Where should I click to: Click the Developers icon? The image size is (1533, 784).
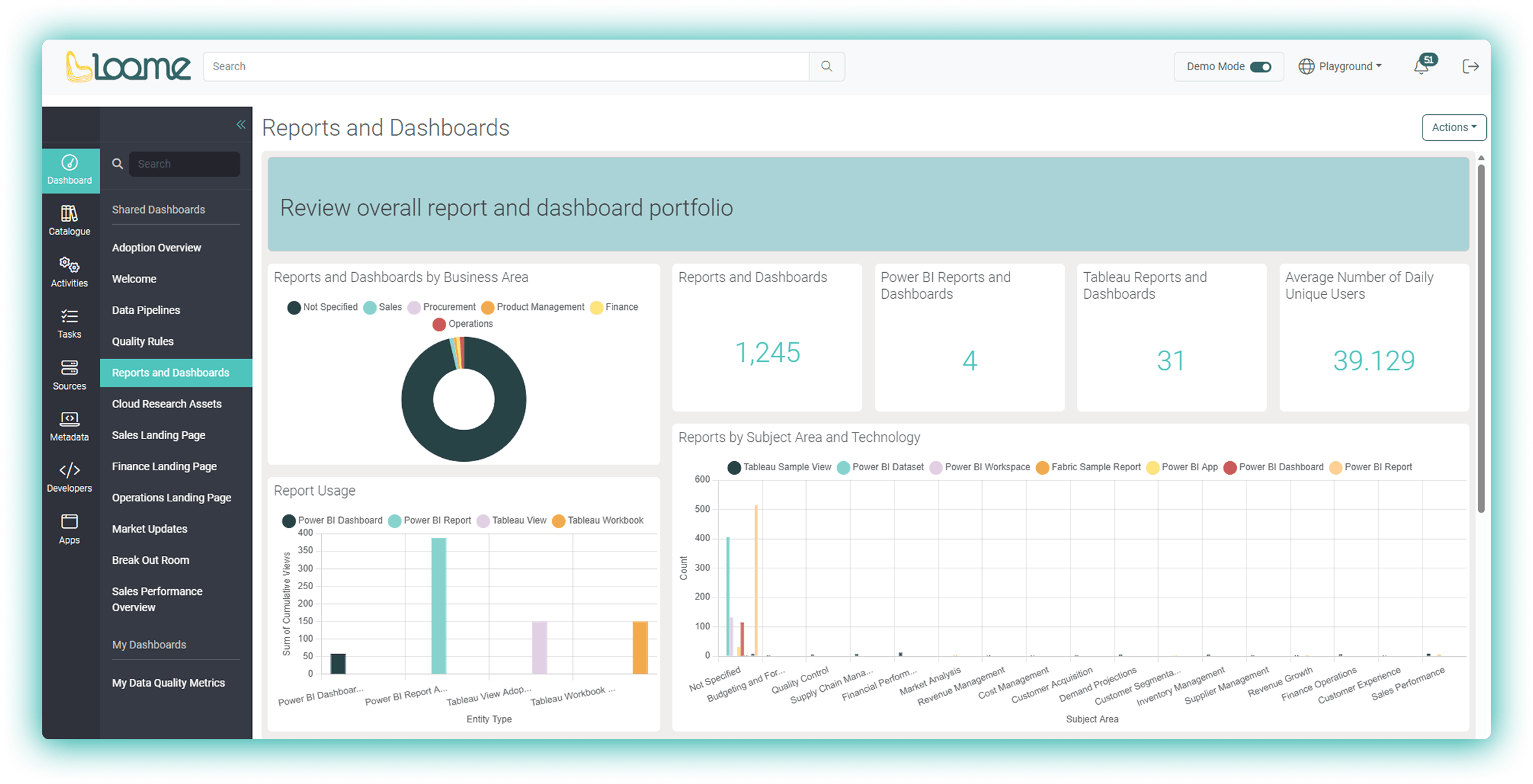click(x=70, y=477)
